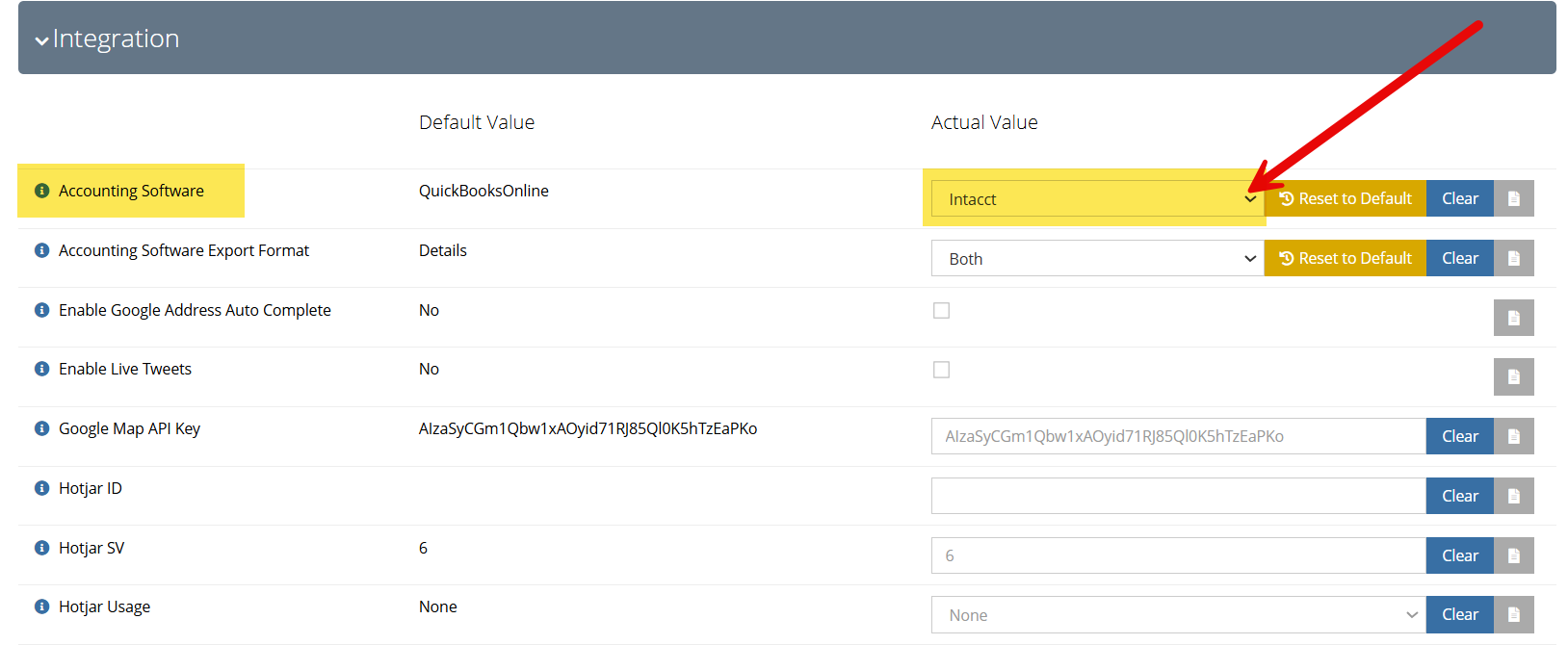Click document icon in Hotjar SV row
This screenshot has width=1568, height=645.
tap(1514, 555)
